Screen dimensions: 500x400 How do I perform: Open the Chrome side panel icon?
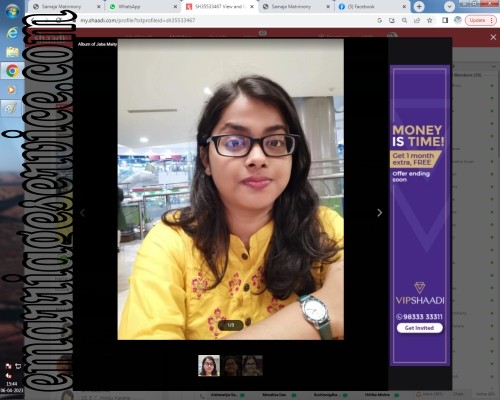click(x=445, y=20)
